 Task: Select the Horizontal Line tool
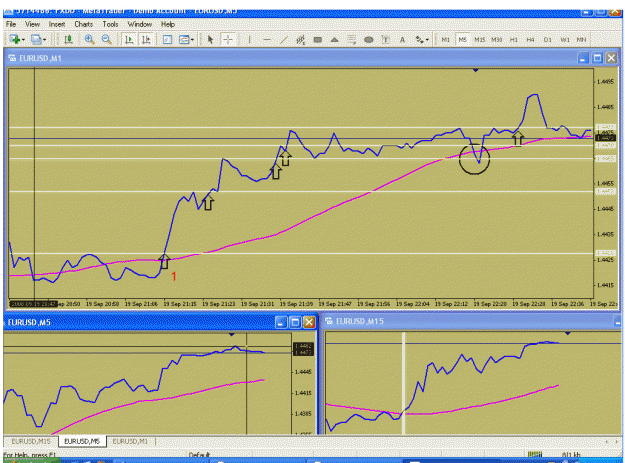click(267, 39)
